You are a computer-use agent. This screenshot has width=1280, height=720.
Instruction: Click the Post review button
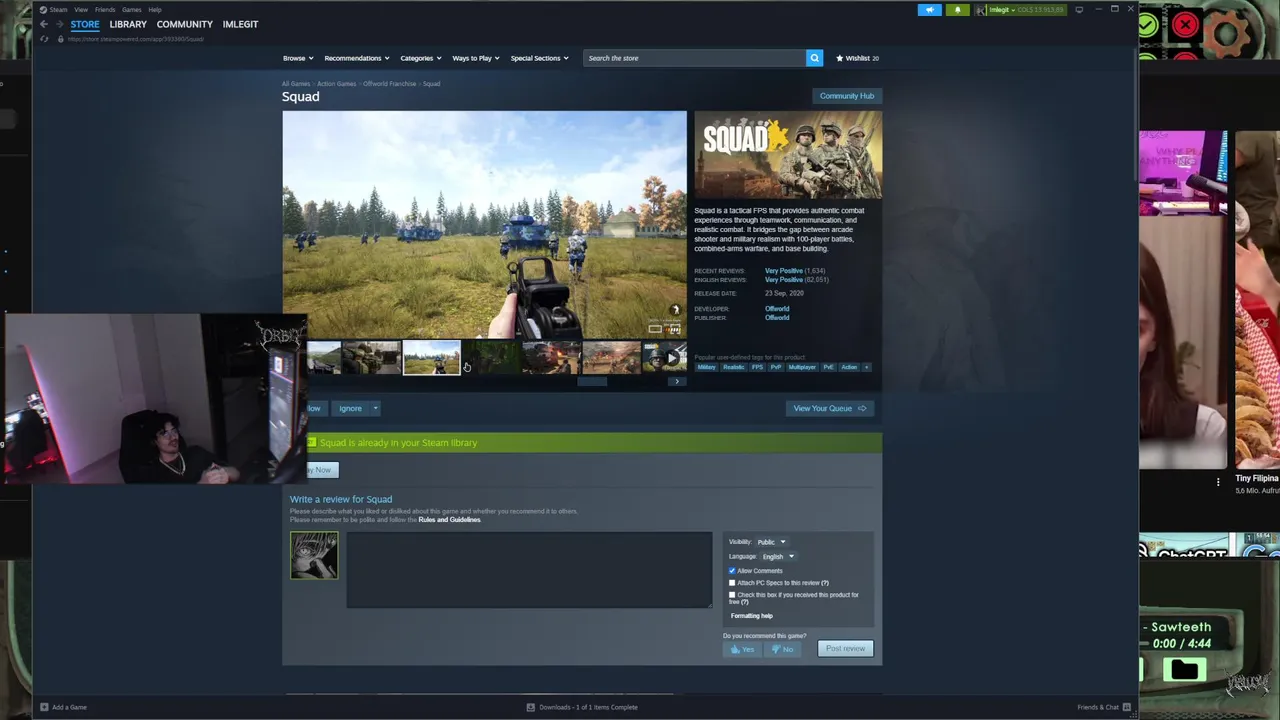tap(845, 649)
